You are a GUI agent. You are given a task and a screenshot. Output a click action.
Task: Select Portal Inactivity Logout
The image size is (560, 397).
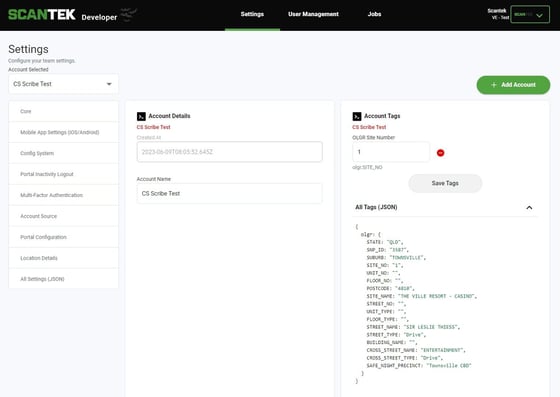click(x=63, y=174)
